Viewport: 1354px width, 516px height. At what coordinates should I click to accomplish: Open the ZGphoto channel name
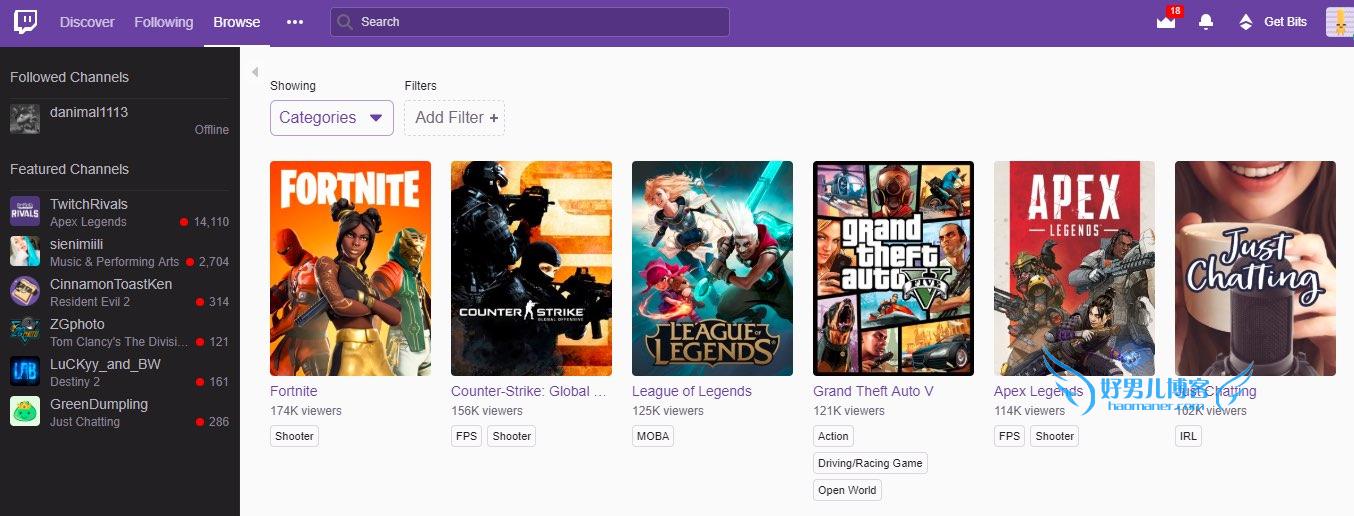tap(77, 324)
